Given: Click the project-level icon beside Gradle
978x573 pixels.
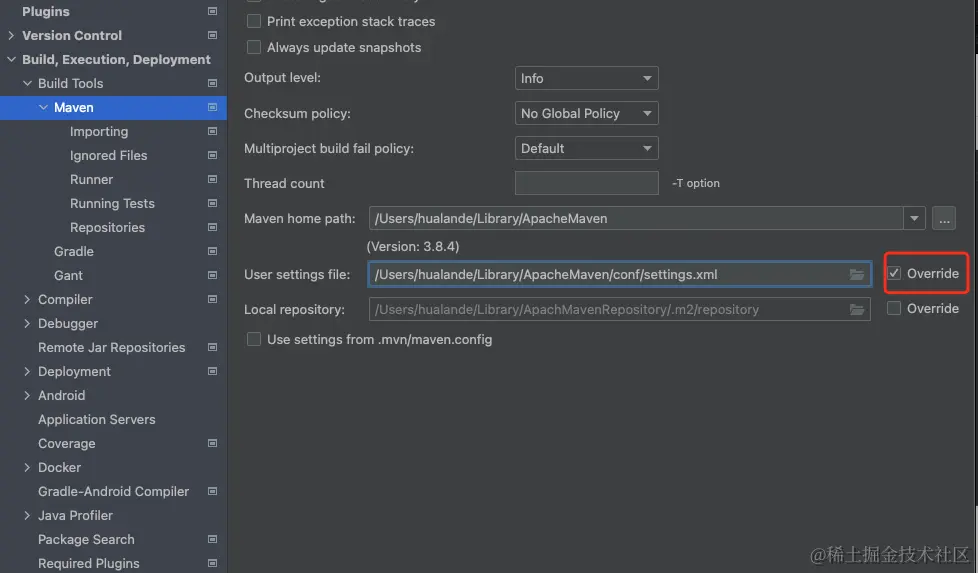Looking at the screenshot, I should point(212,251).
